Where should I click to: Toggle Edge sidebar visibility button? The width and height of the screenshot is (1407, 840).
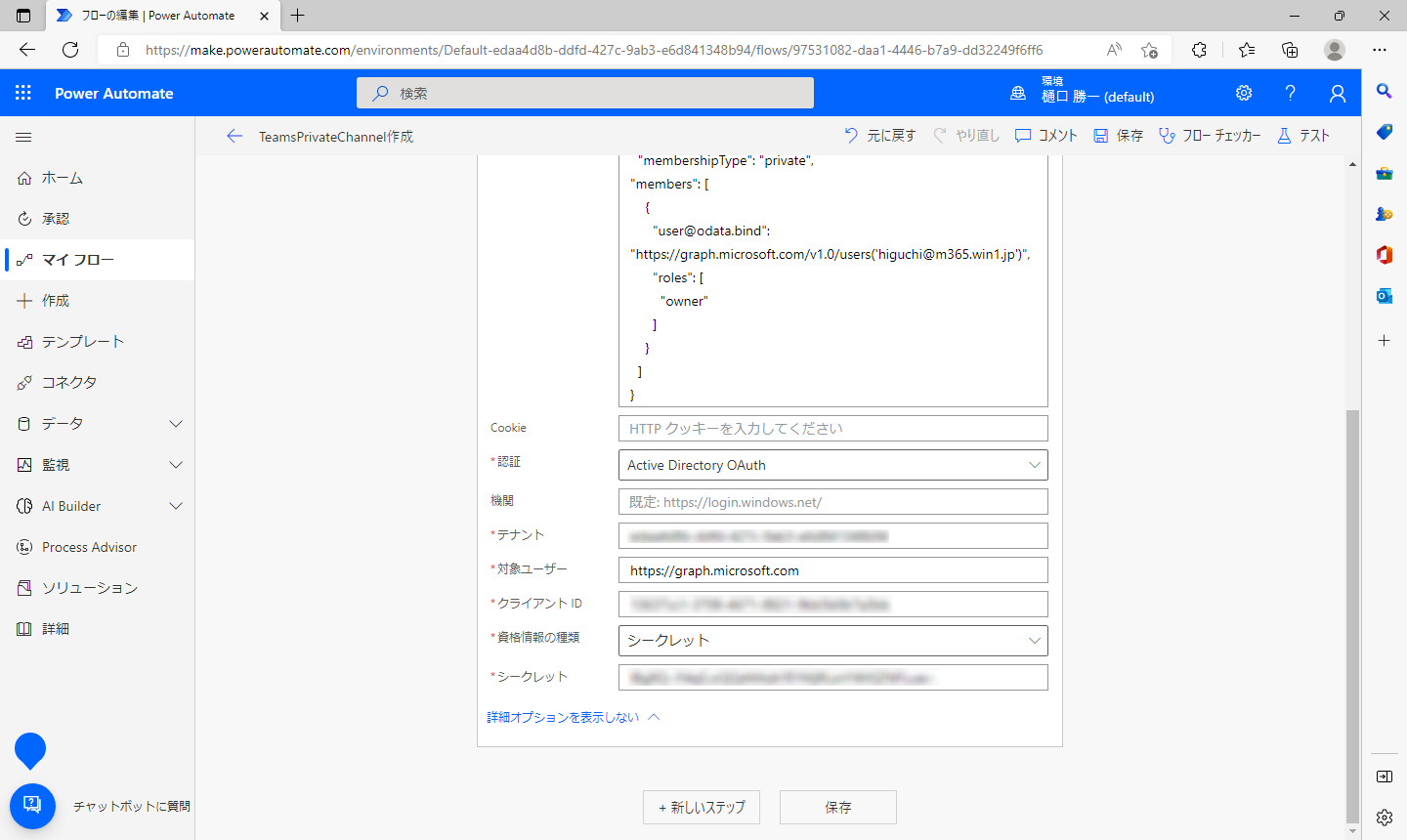[x=1385, y=777]
